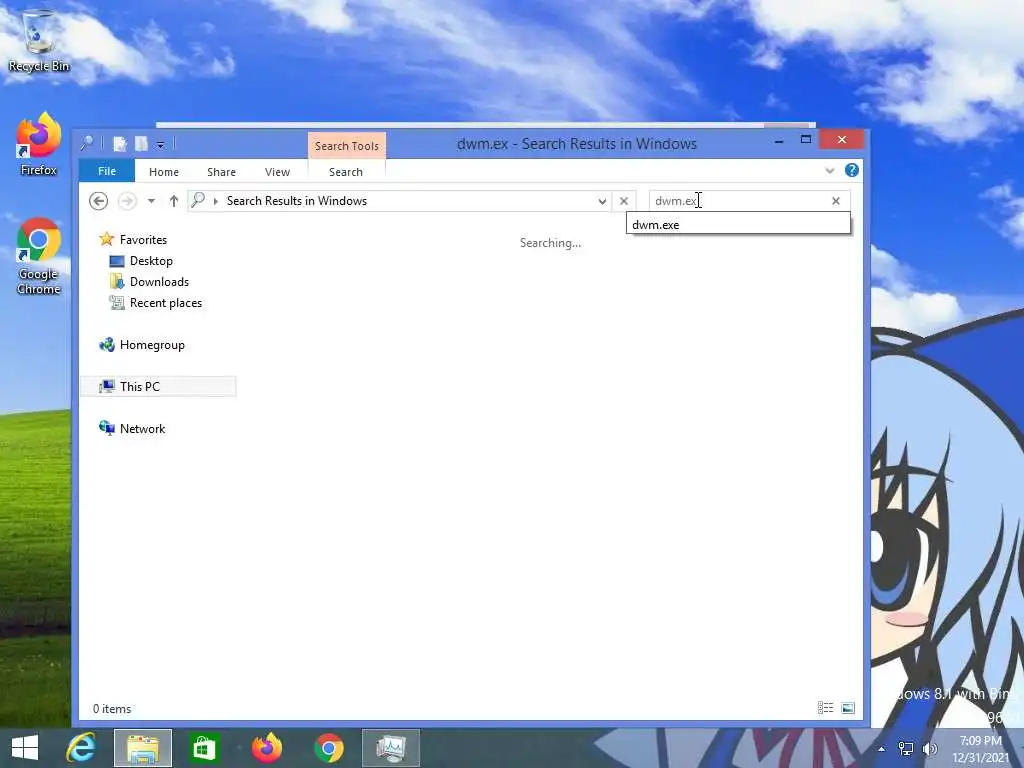
Task: Select the Search Tools contextual tab
Action: (347, 146)
